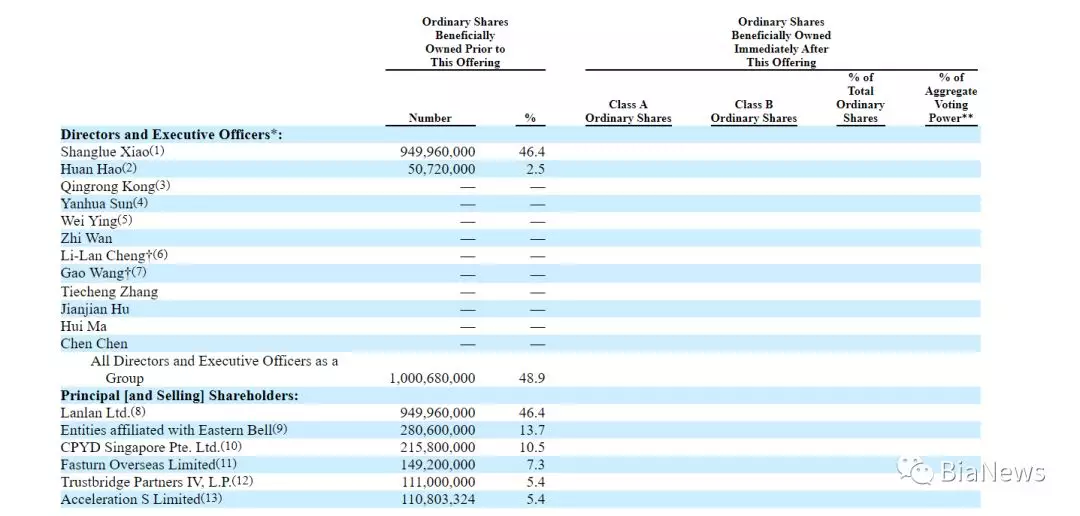Select the name Yanhua Sun(4)

pyautogui.click(x=104, y=203)
